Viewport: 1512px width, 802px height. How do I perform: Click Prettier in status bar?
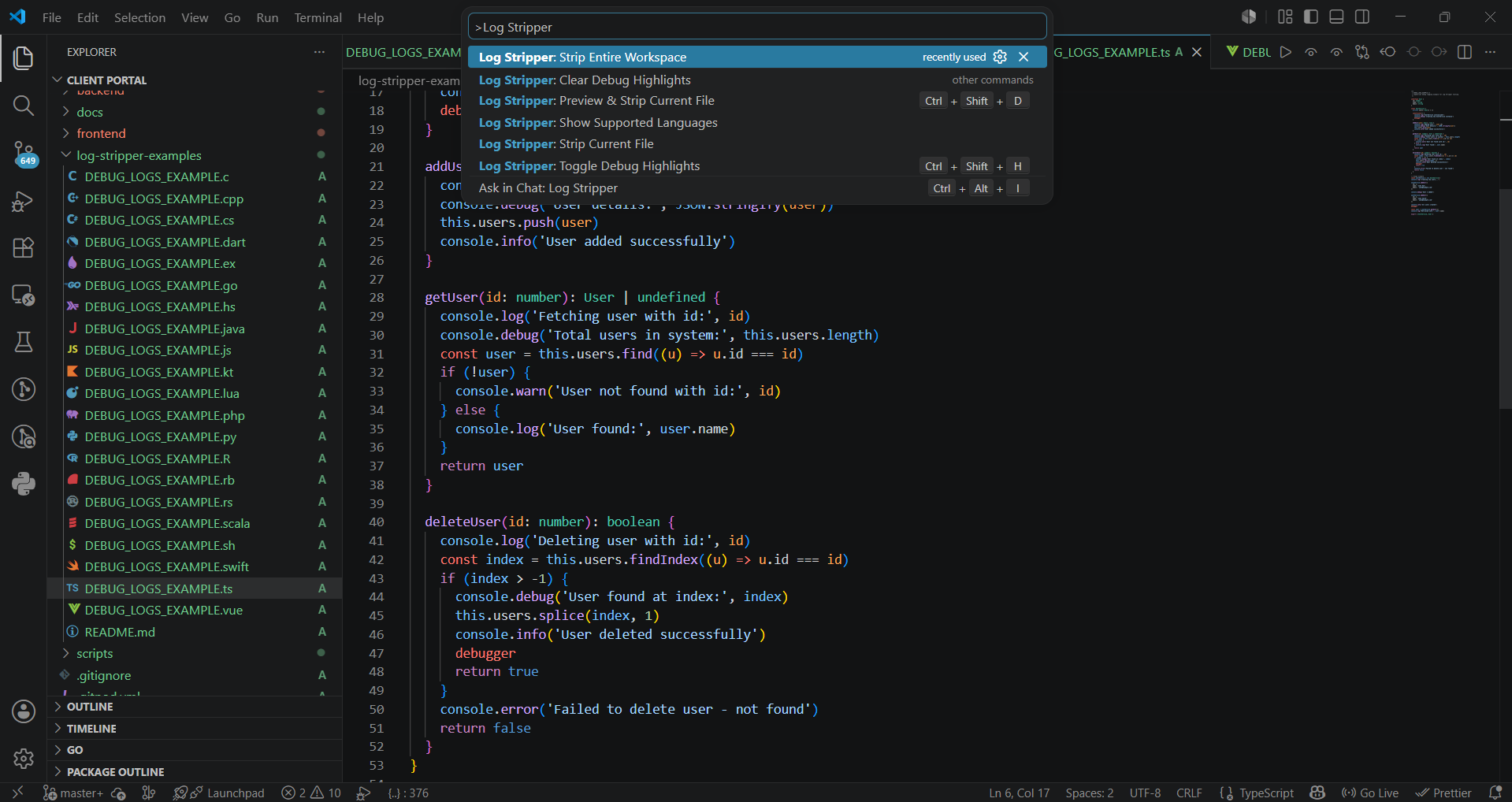[x=1443, y=793]
